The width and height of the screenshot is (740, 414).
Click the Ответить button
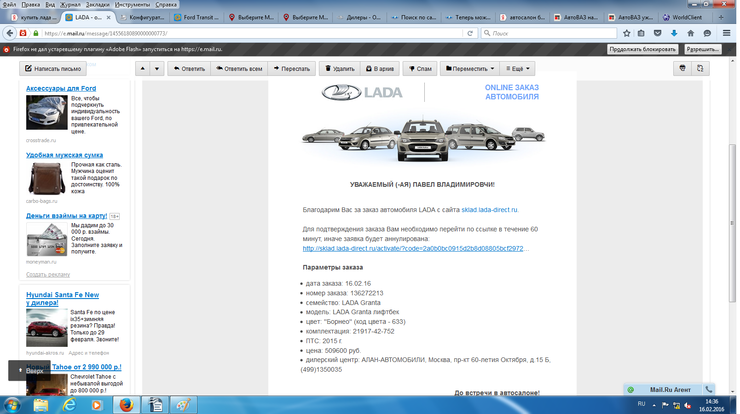[x=189, y=68]
